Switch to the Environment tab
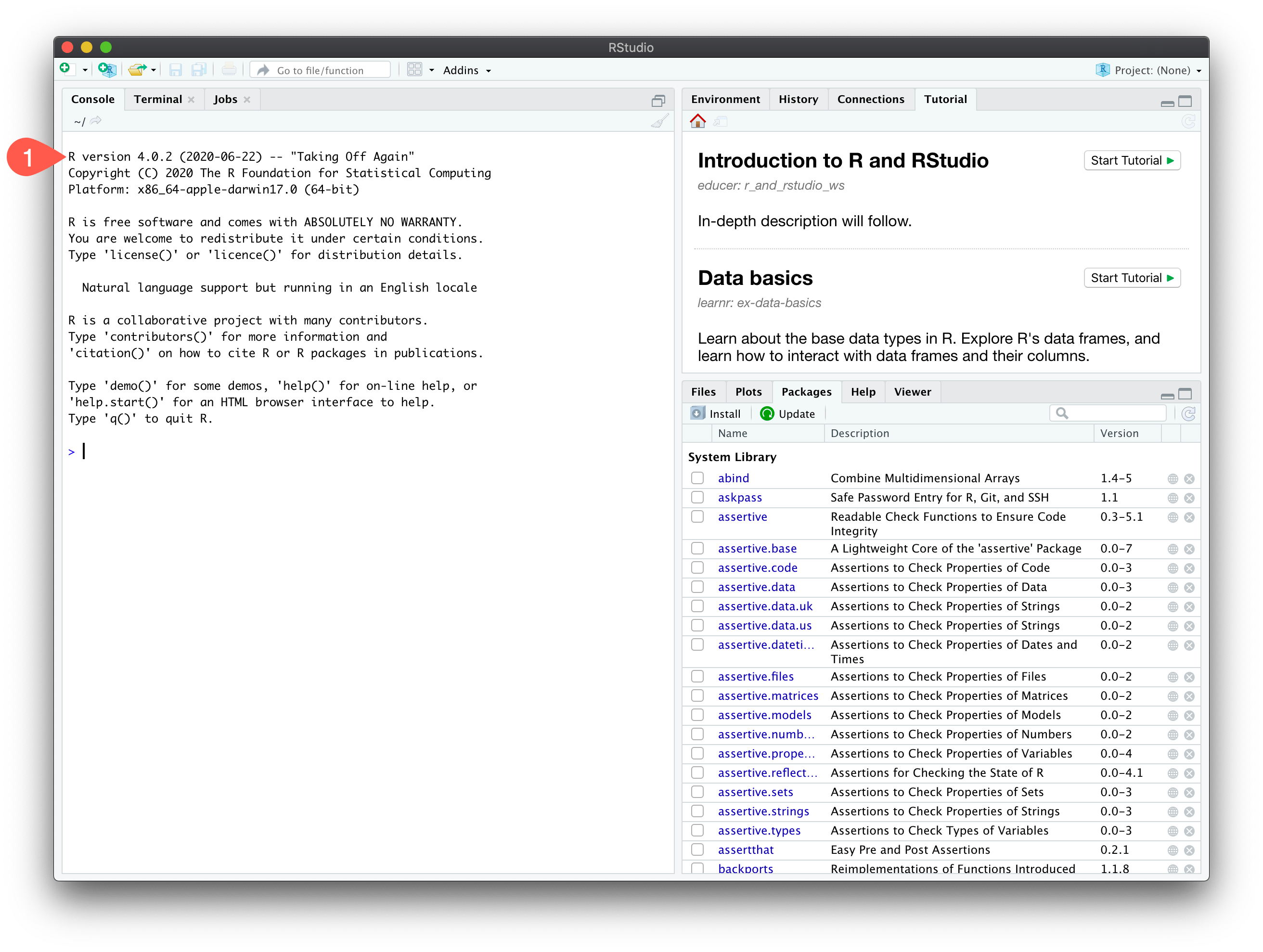 tap(725, 99)
